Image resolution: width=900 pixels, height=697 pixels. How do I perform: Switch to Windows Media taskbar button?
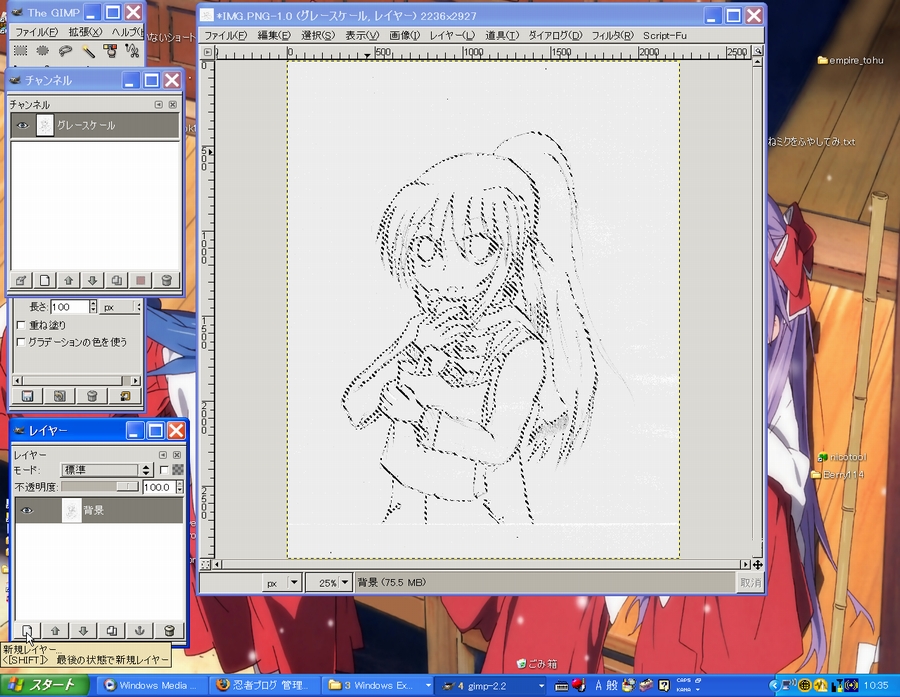click(x=150, y=686)
